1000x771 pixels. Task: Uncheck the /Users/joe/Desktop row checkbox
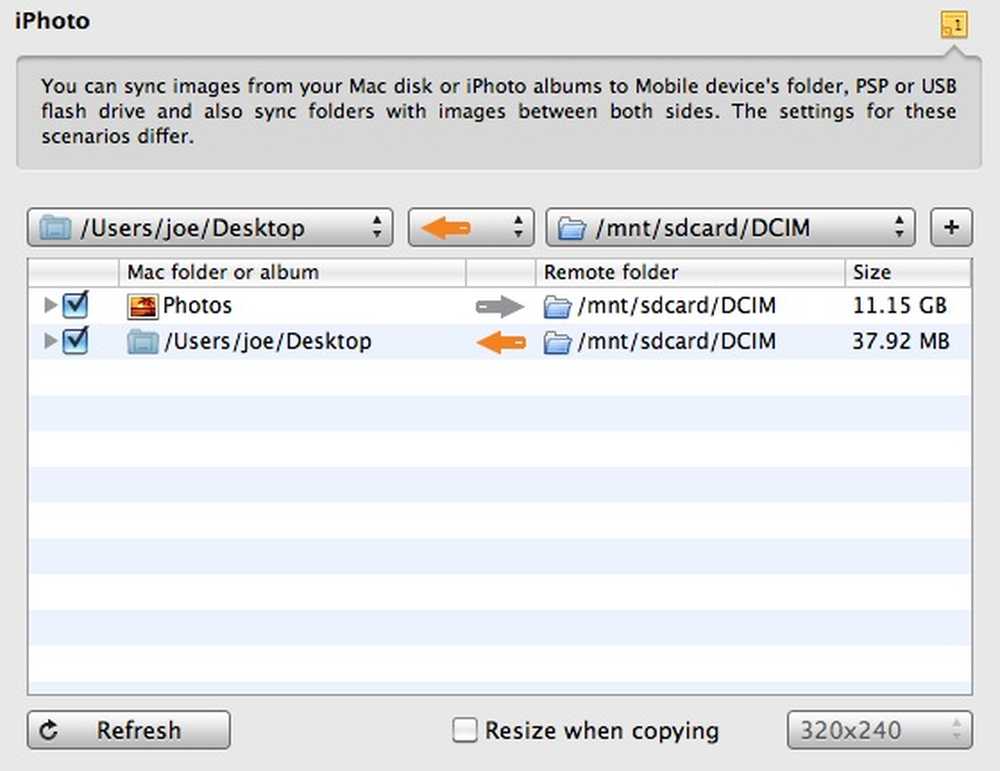coord(75,341)
